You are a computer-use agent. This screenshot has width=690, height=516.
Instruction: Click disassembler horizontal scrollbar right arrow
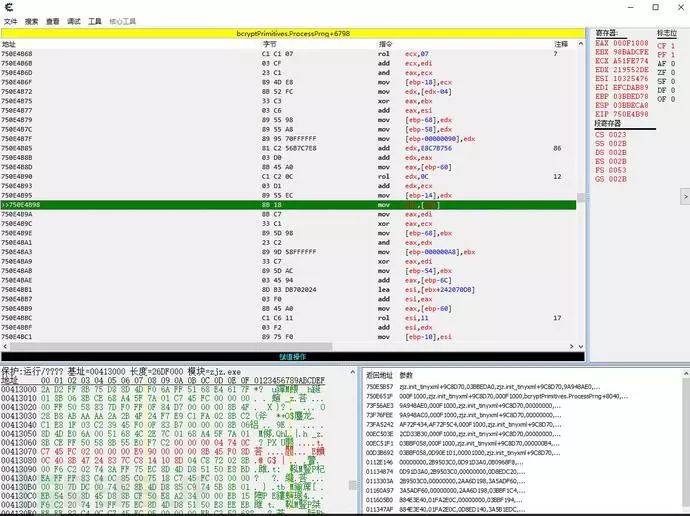coord(572,347)
